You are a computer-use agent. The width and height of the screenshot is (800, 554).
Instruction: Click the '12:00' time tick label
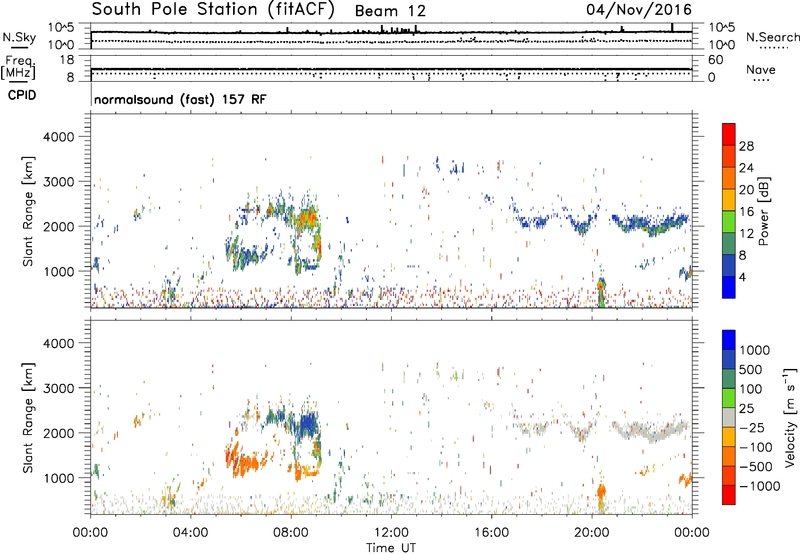pos(391,533)
